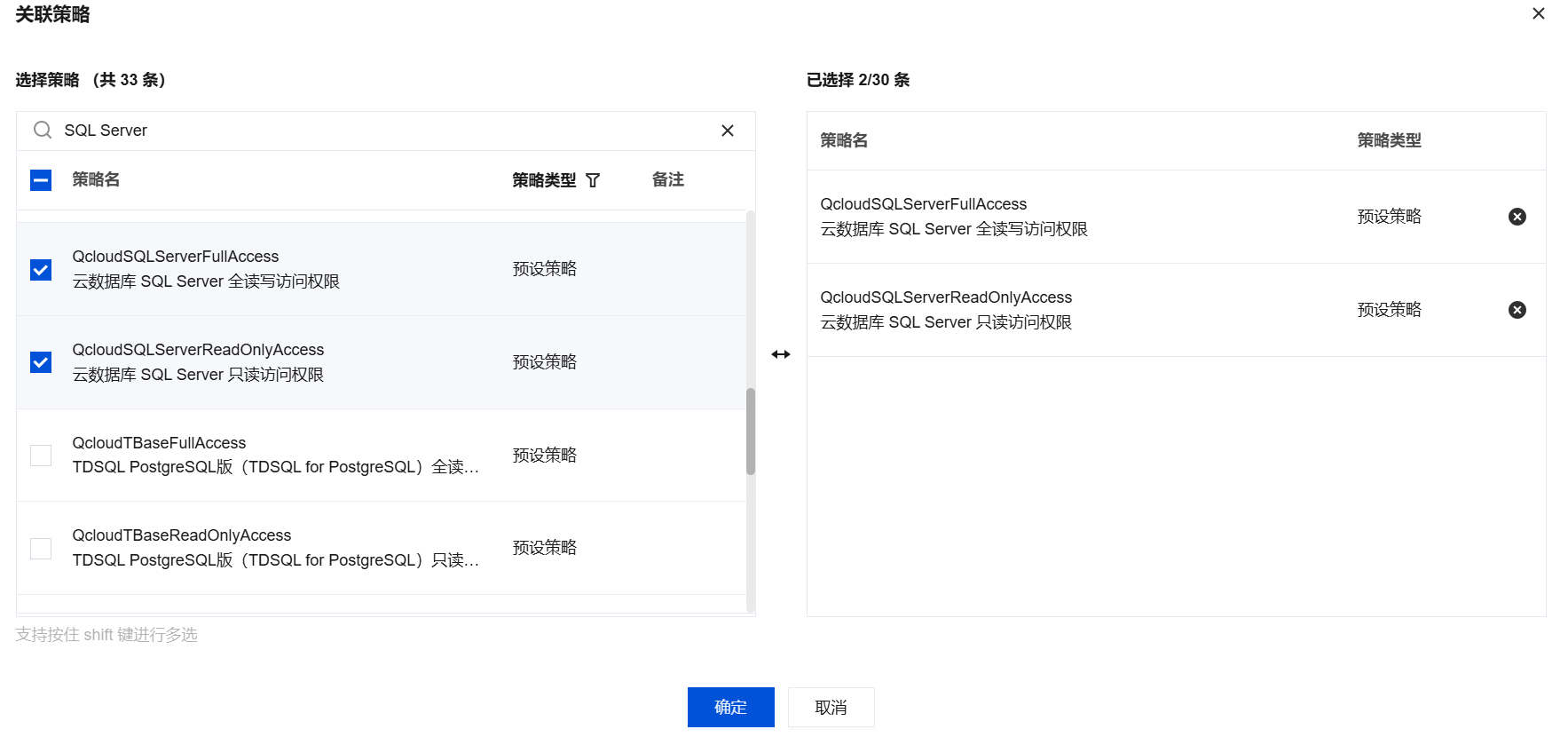Cancel with the 取消 button
1568x737 pixels.
pos(831,707)
